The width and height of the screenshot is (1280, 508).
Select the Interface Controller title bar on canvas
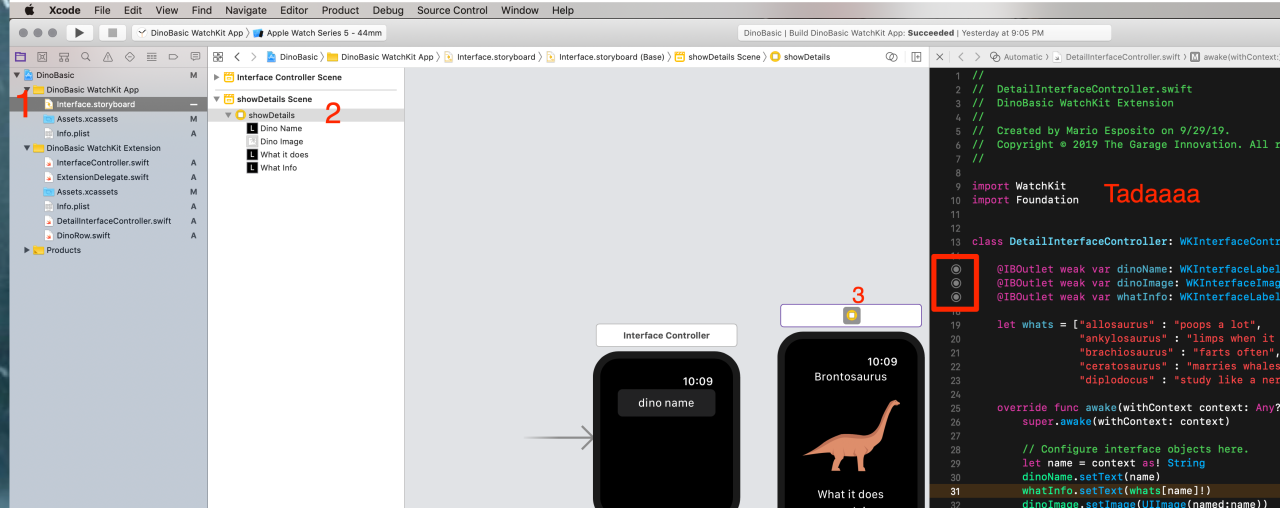667,336
